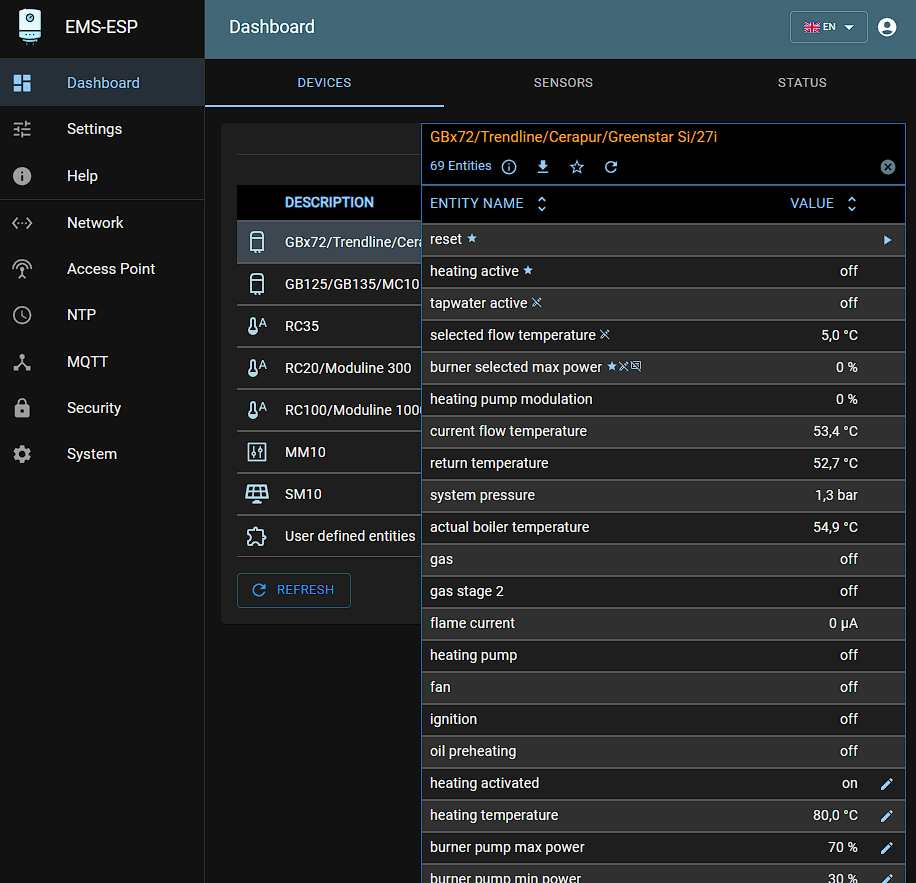Screen dimensions: 916x883
Task: Open the STATUS tab
Action: (801, 83)
